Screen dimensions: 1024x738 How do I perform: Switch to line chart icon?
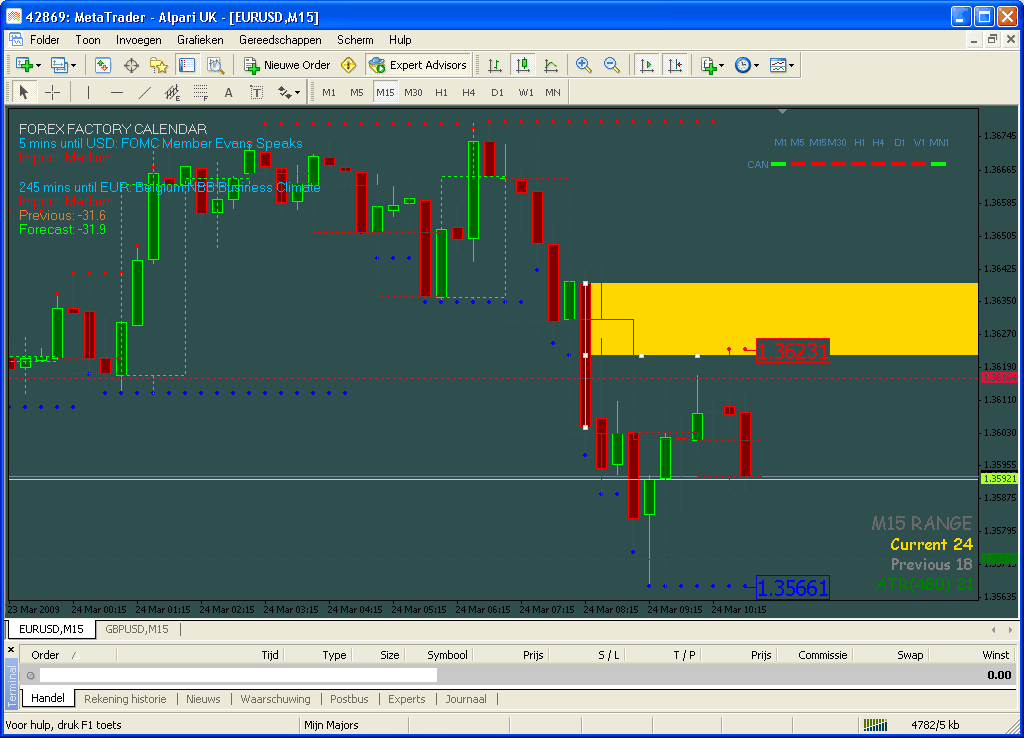coord(551,65)
